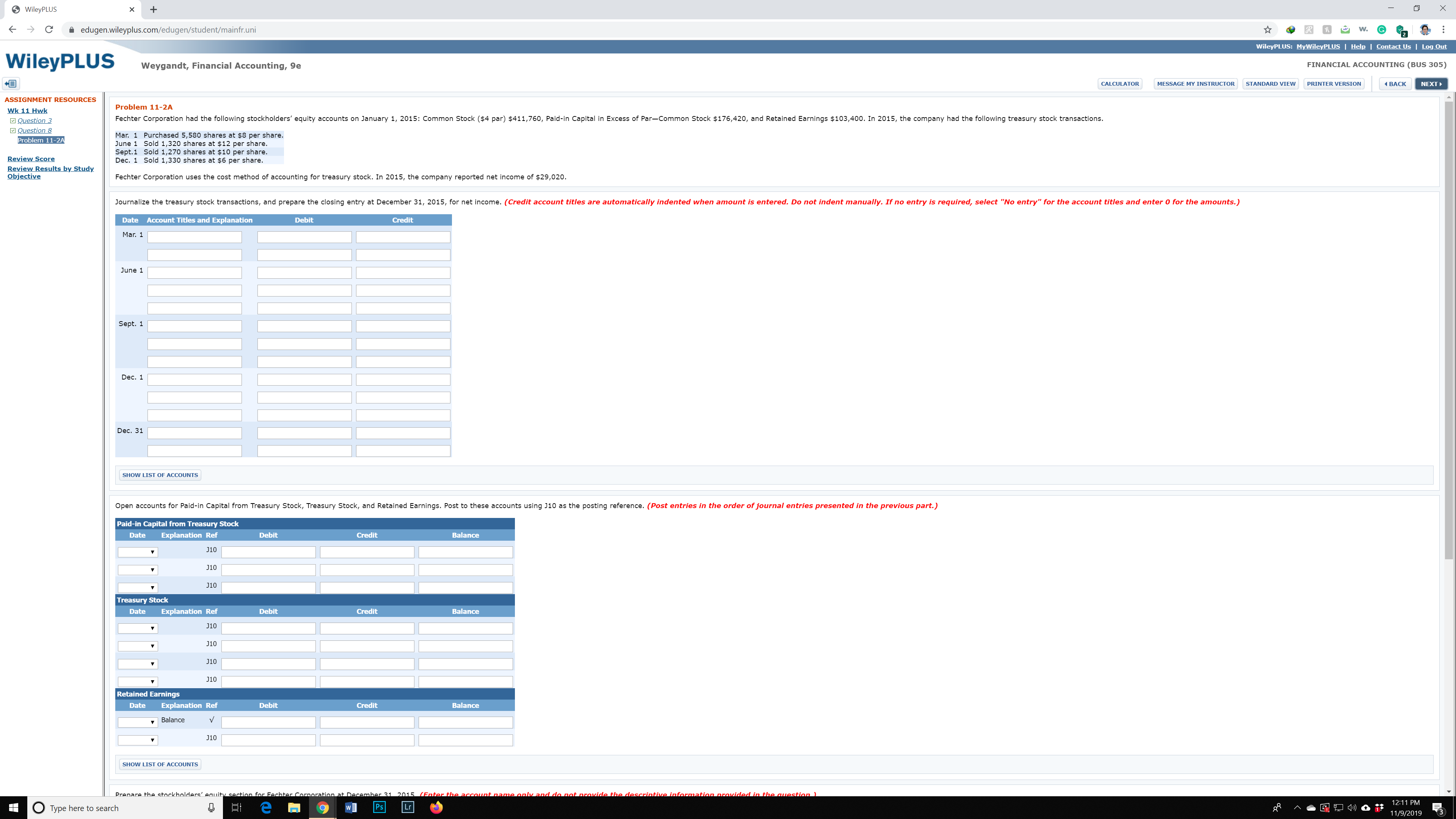Open Word from the taskbar
The height and width of the screenshot is (819, 1456).
coord(350,807)
